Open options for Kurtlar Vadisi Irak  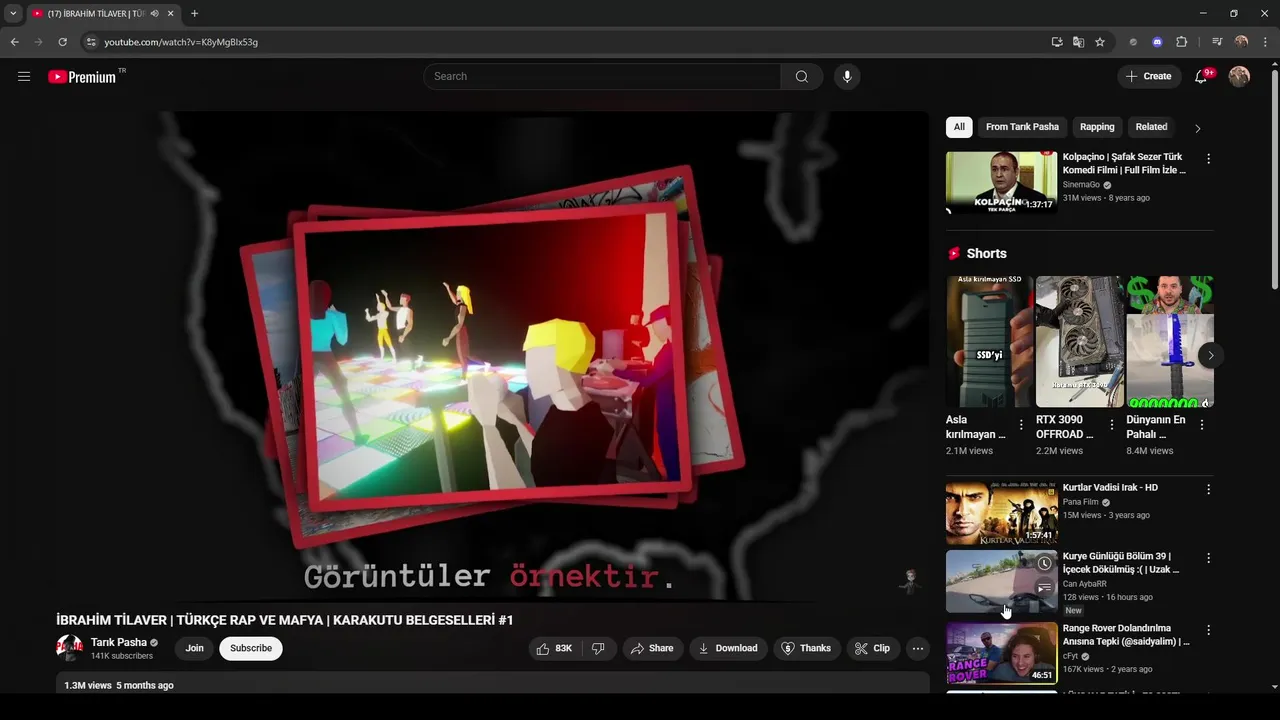pyautogui.click(x=1208, y=489)
